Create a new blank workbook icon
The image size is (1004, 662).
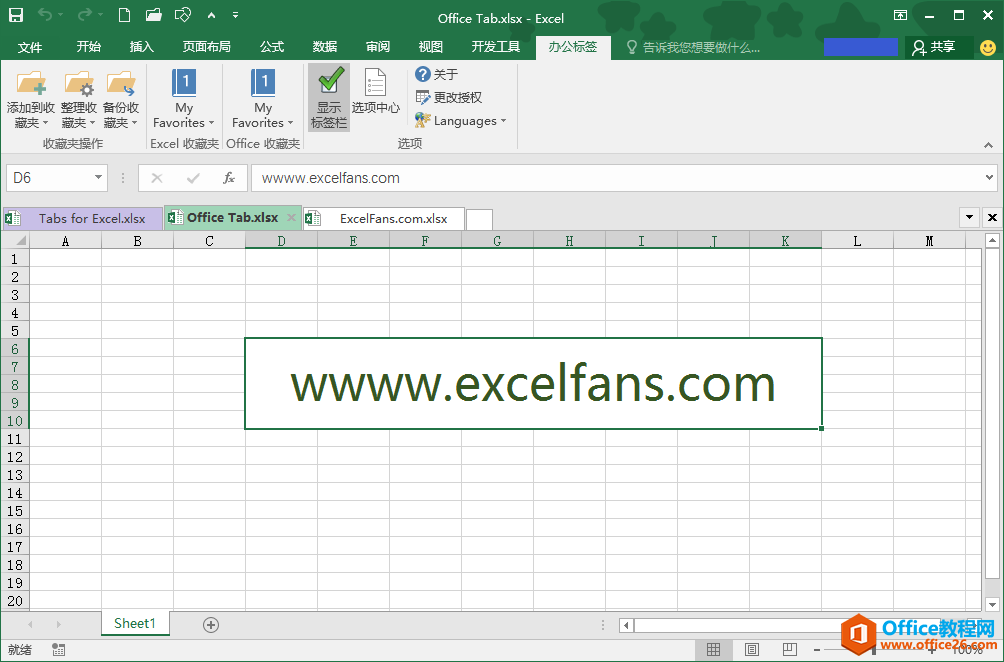click(124, 15)
